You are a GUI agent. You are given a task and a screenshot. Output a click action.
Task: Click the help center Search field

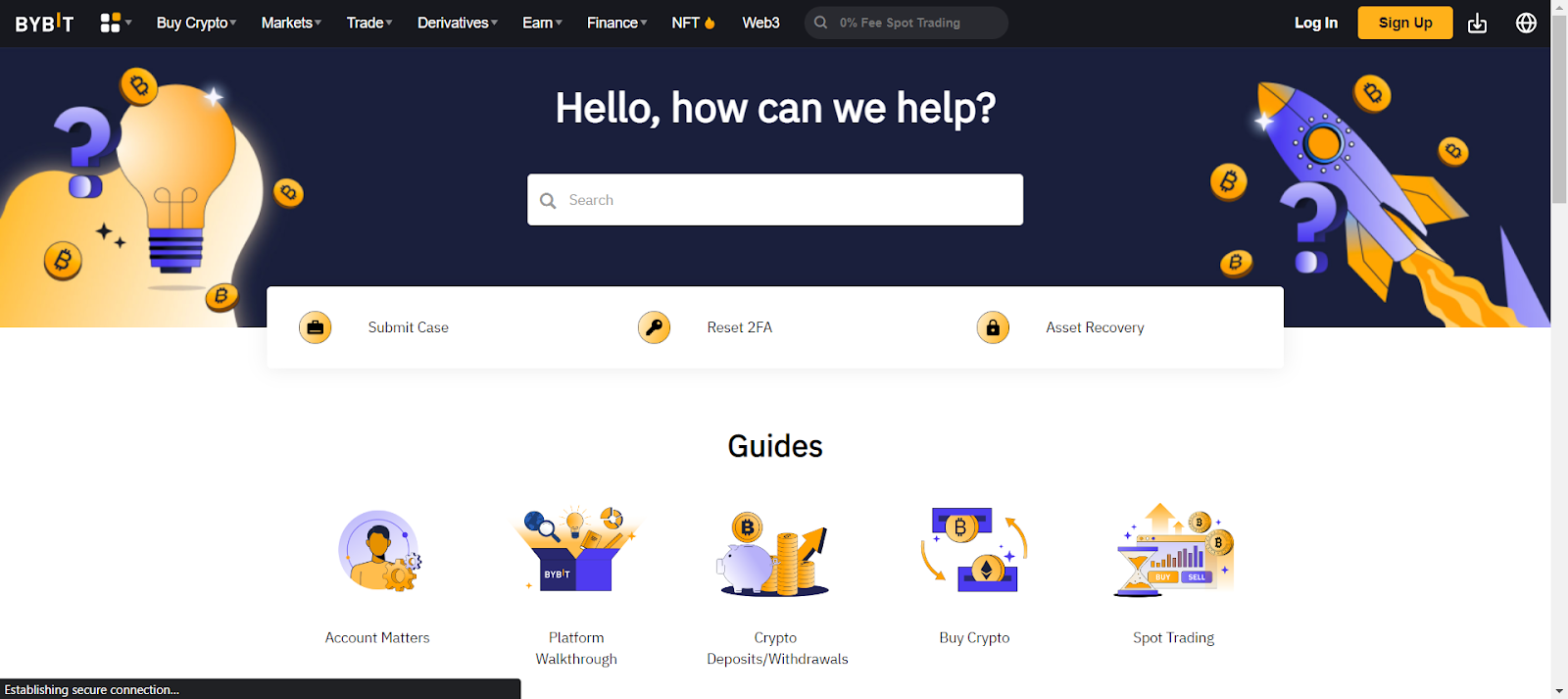coord(775,200)
